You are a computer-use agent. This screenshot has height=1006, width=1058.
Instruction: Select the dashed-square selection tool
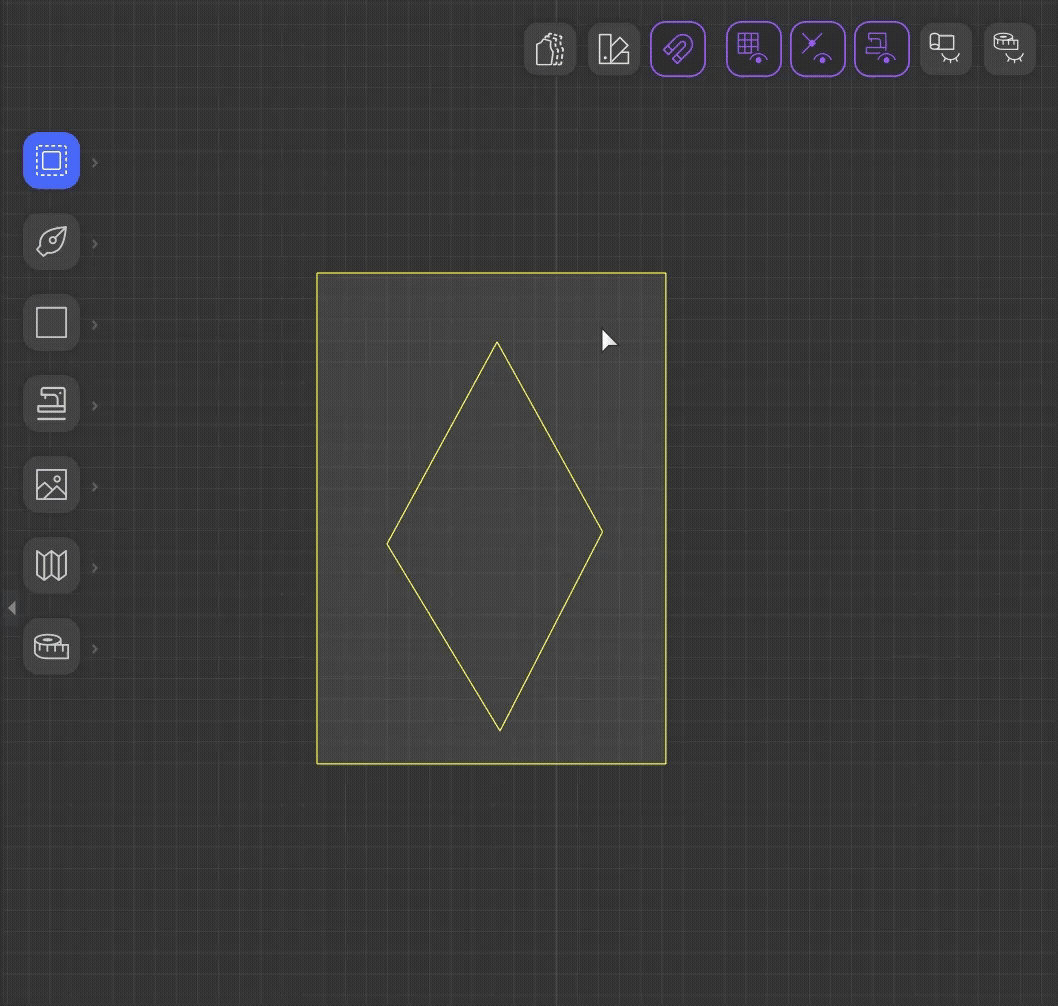51,161
